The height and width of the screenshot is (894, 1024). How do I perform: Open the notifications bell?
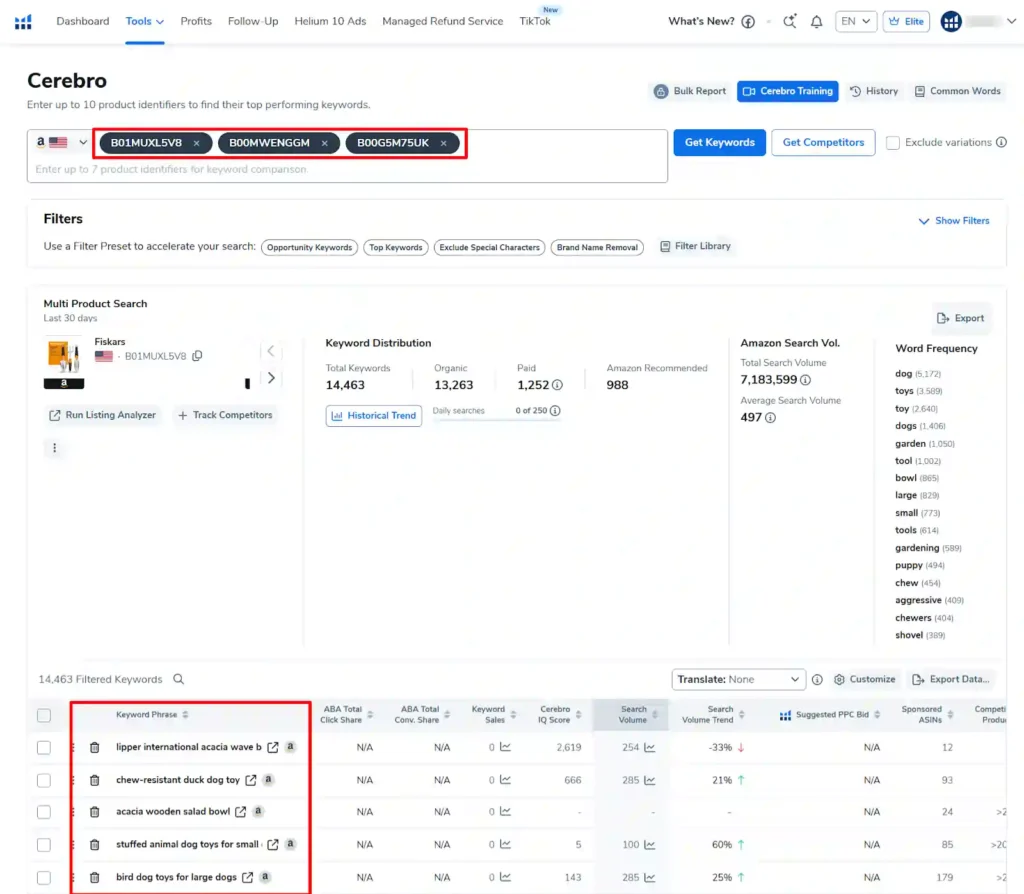click(x=816, y=22)
